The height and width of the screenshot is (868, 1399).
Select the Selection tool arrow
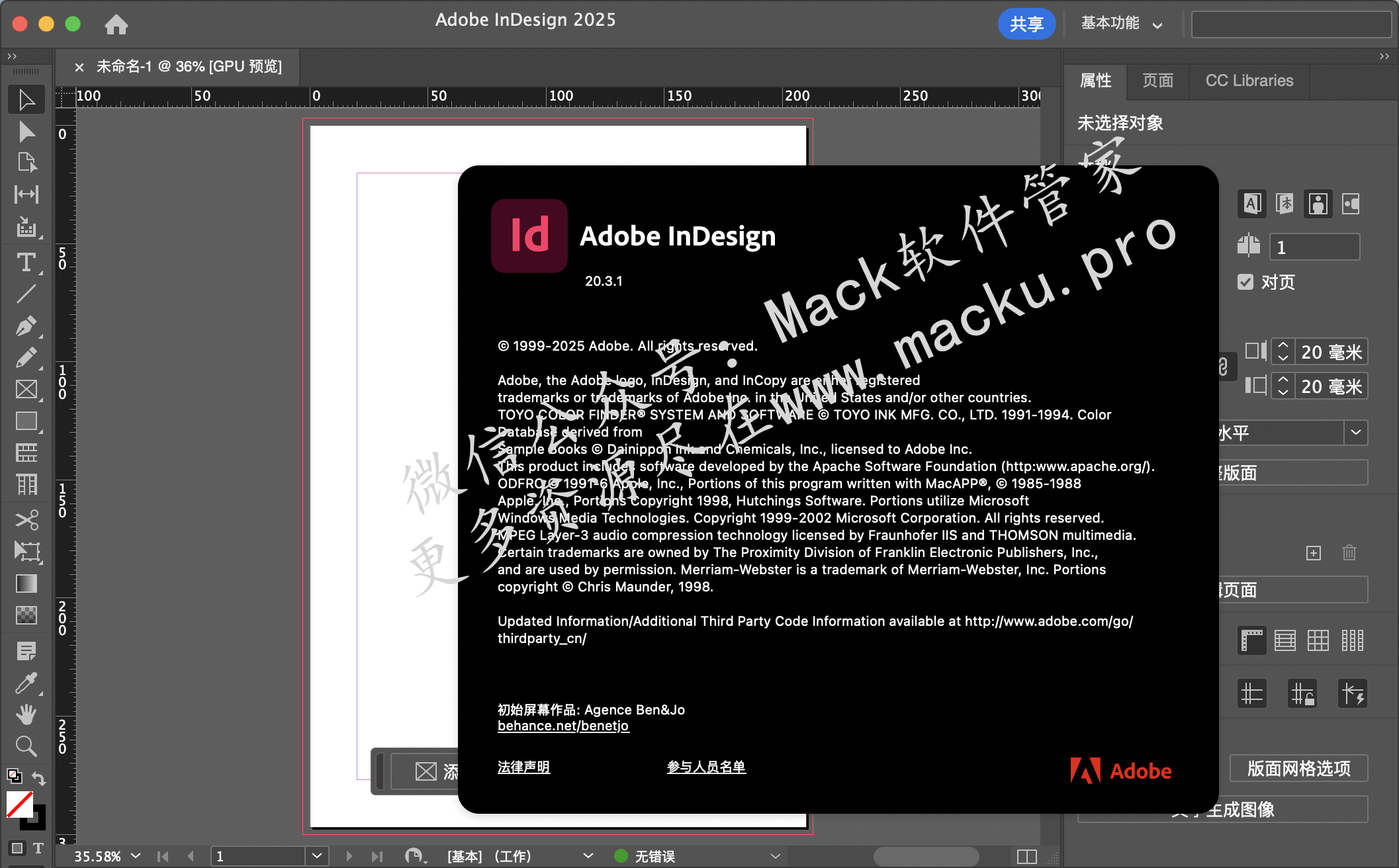click(26, 100)
